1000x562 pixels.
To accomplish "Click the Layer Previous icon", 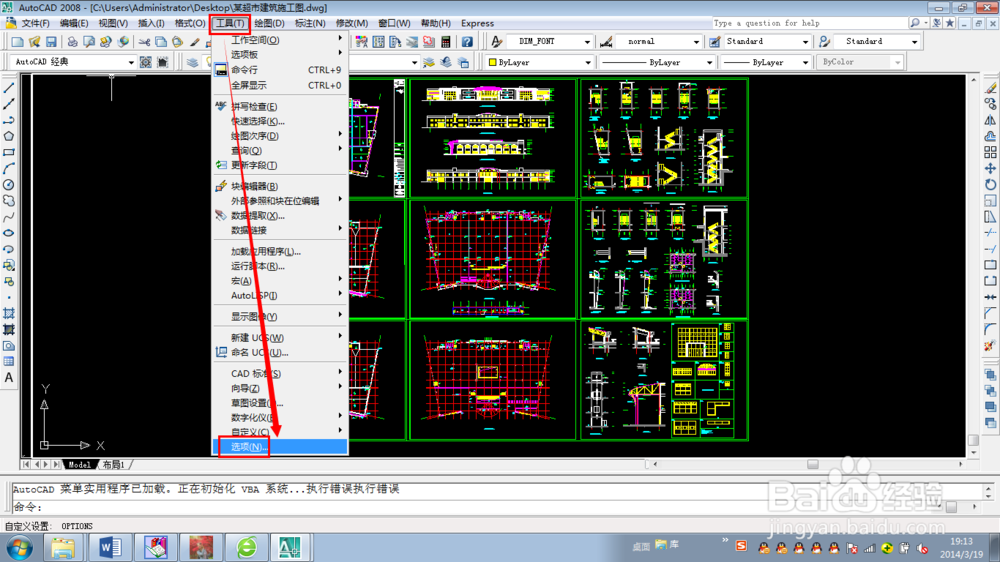I will pyautogui.click(x=446, y=62).
